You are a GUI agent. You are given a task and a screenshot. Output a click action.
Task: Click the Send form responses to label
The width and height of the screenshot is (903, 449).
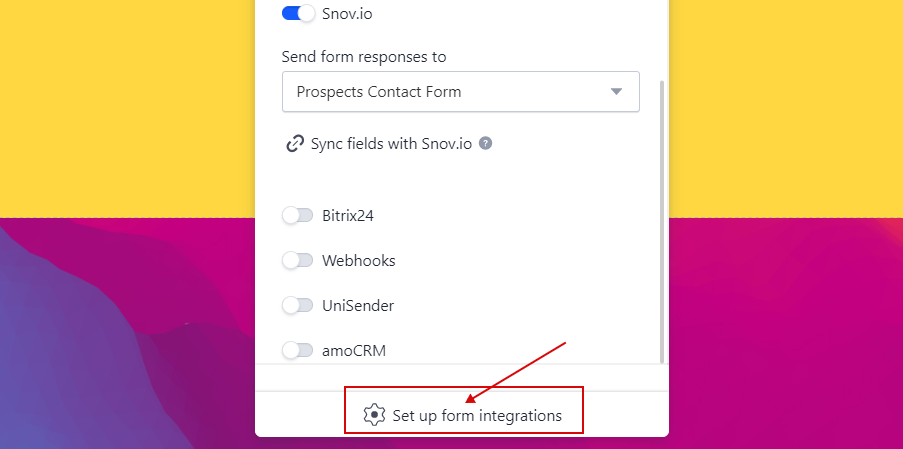click(x=364, y=57)
